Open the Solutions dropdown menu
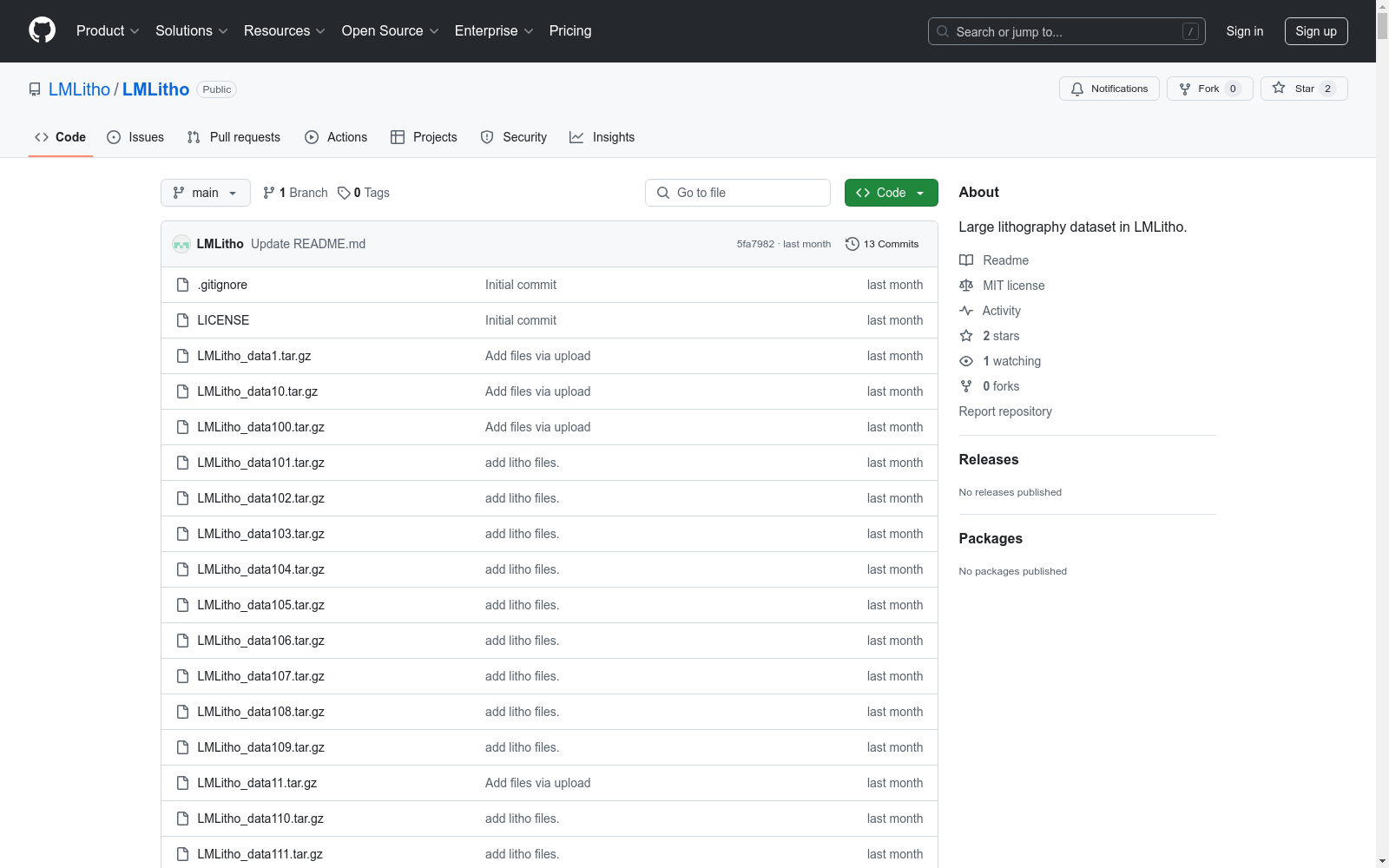 click(x=192, y=31)
